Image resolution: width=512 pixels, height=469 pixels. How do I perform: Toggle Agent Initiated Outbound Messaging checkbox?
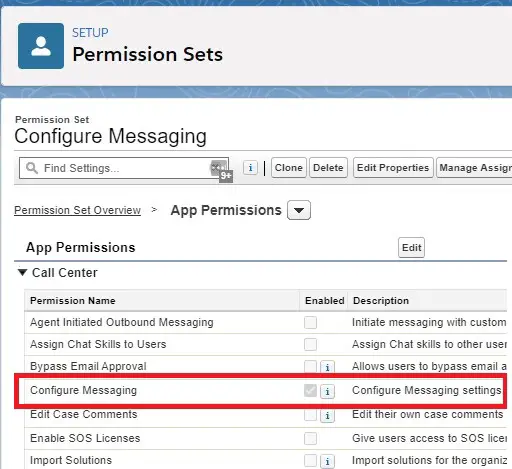pyautogui.click(x=310, y=322)
